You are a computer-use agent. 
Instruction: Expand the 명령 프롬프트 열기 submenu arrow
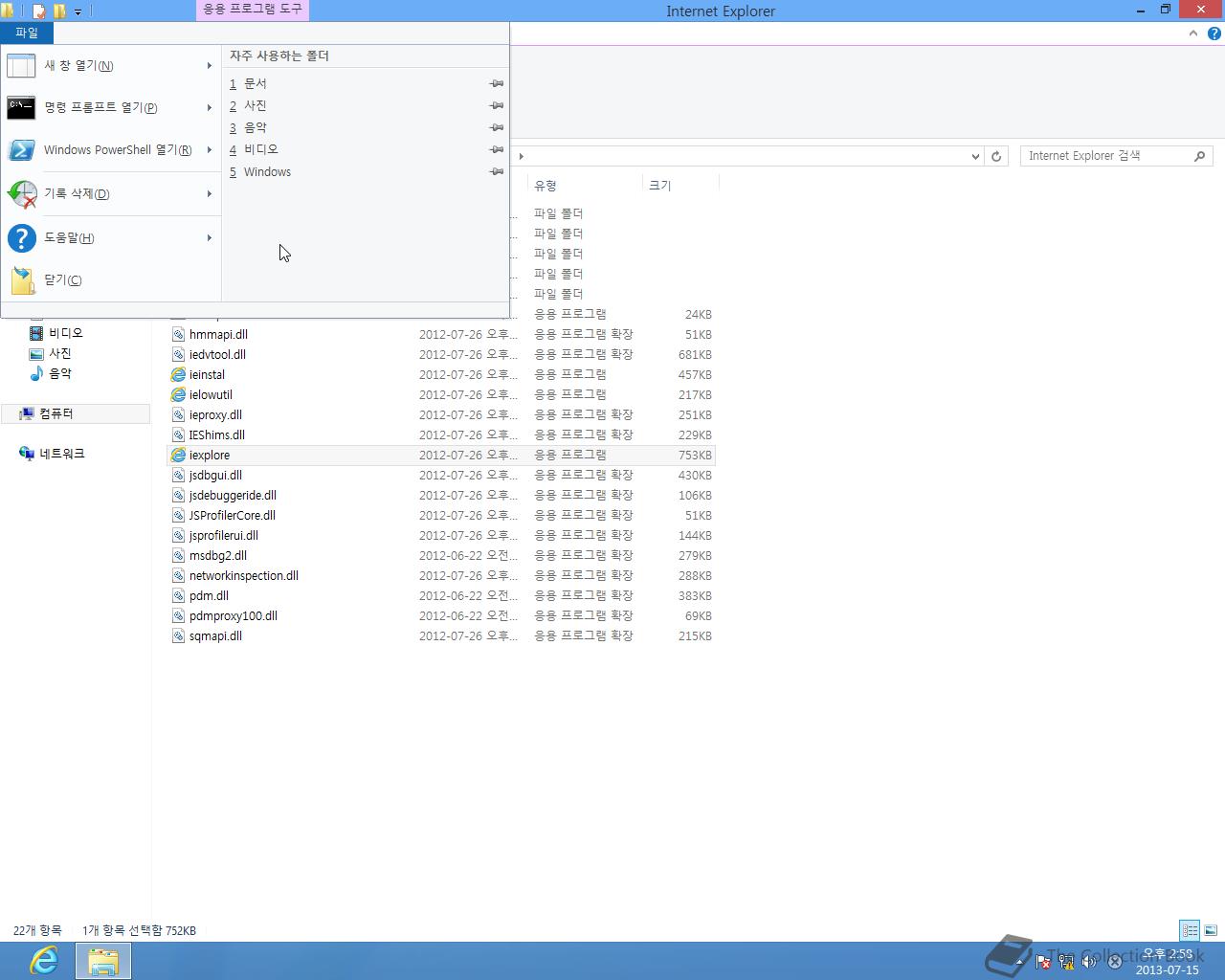click(209, 108)
